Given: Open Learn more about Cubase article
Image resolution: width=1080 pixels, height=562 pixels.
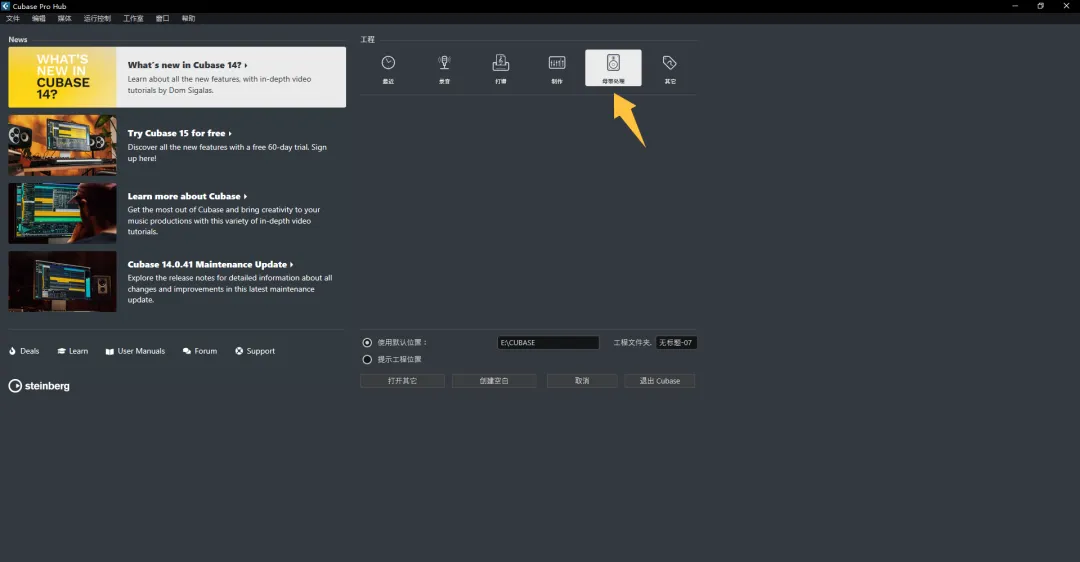Looking at the screenshot, I should (x=177, y=214).
